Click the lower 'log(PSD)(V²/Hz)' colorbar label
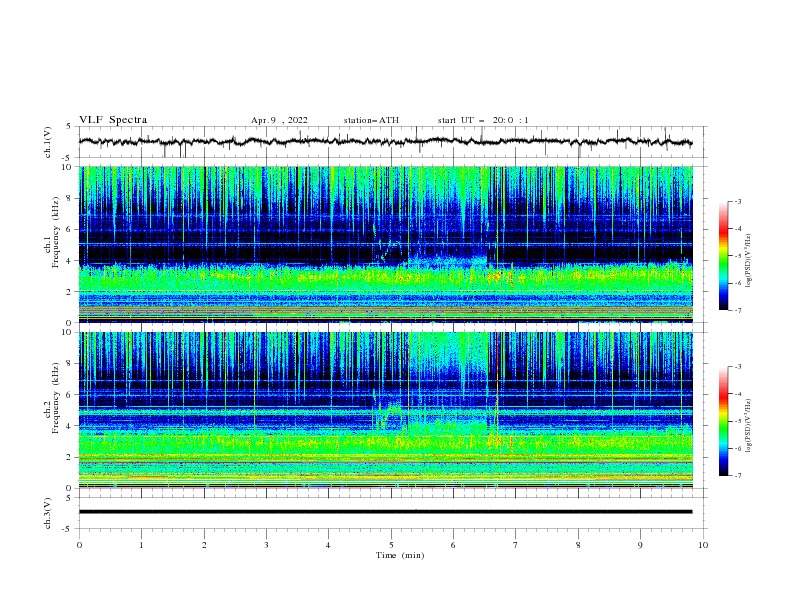 (749, 426)
